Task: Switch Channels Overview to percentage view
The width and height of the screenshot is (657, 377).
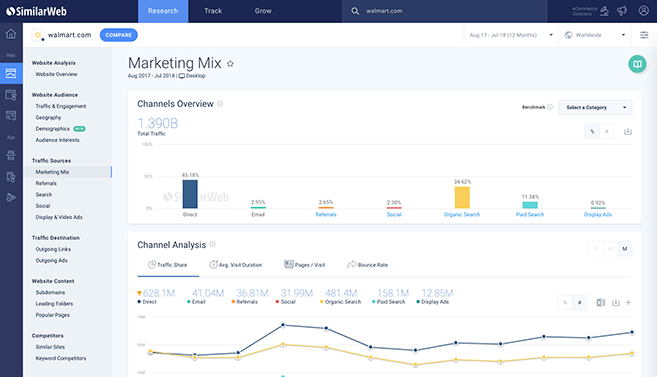Action: 592,132
